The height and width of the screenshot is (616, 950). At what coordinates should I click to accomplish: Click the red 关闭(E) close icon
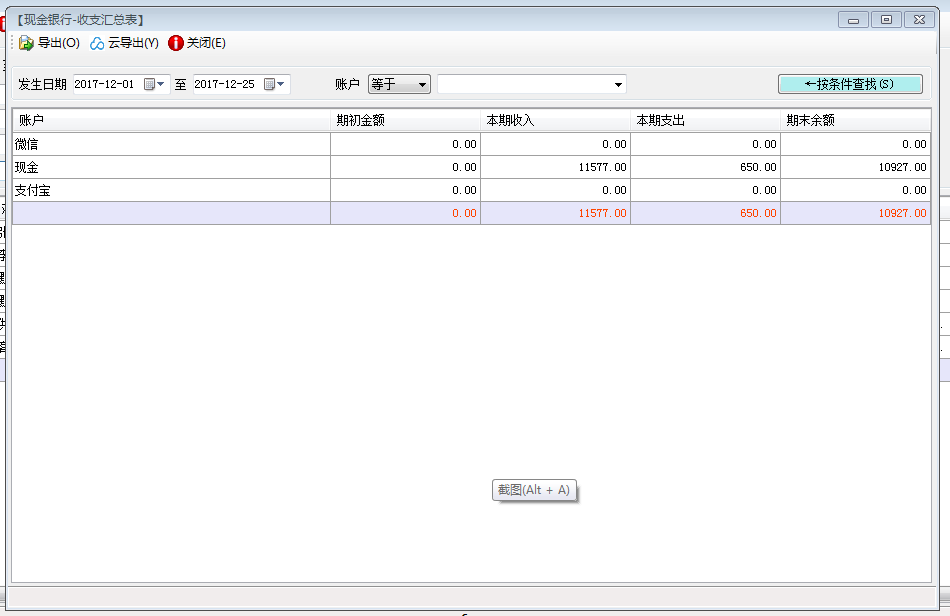coord(176,43)
